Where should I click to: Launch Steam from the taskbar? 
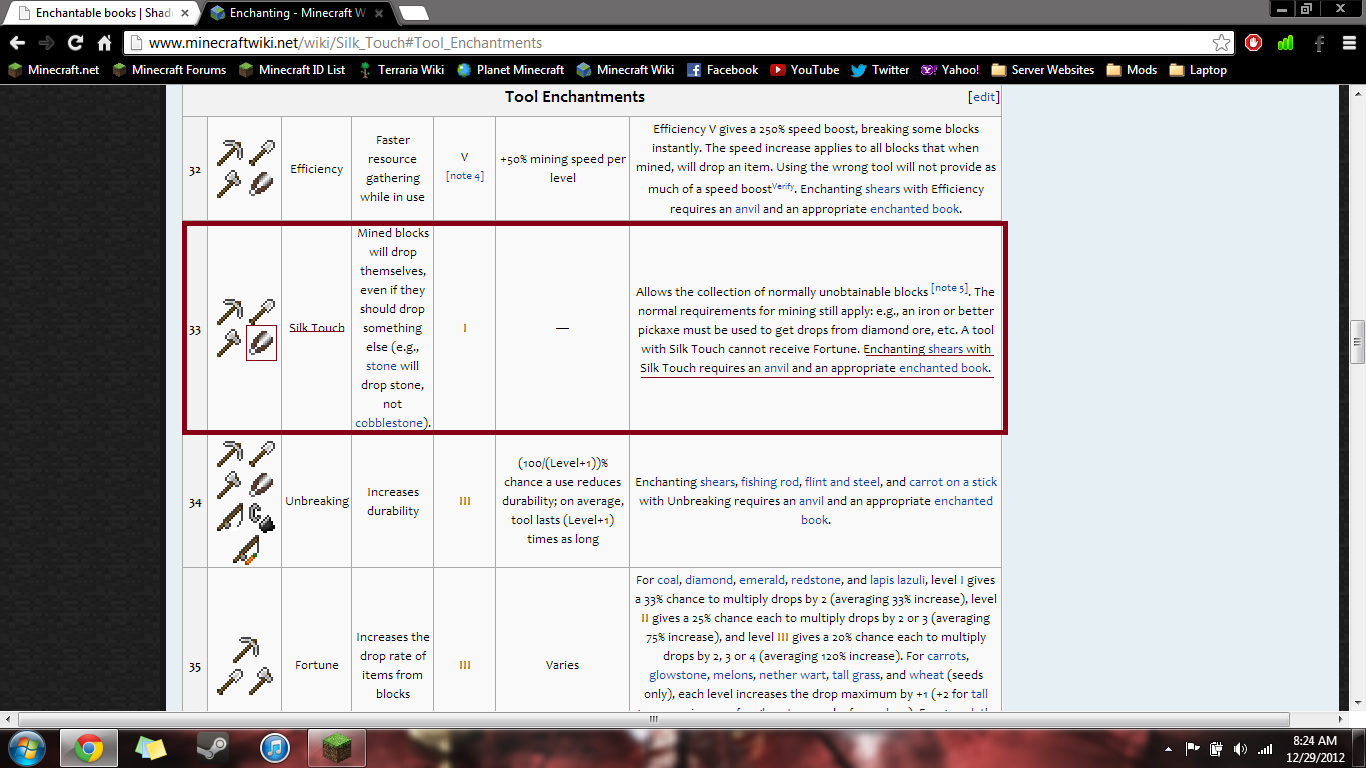[213, 747]
